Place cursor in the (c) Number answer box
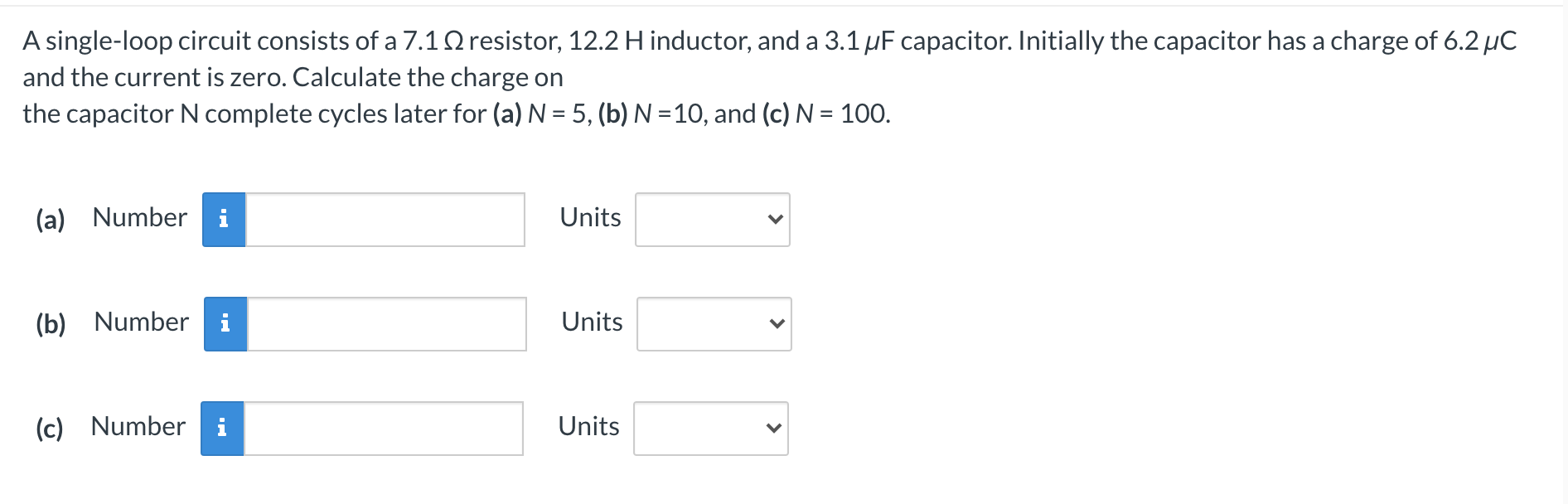The width and height of the screenshot is (1568, 504). [383, 428]
